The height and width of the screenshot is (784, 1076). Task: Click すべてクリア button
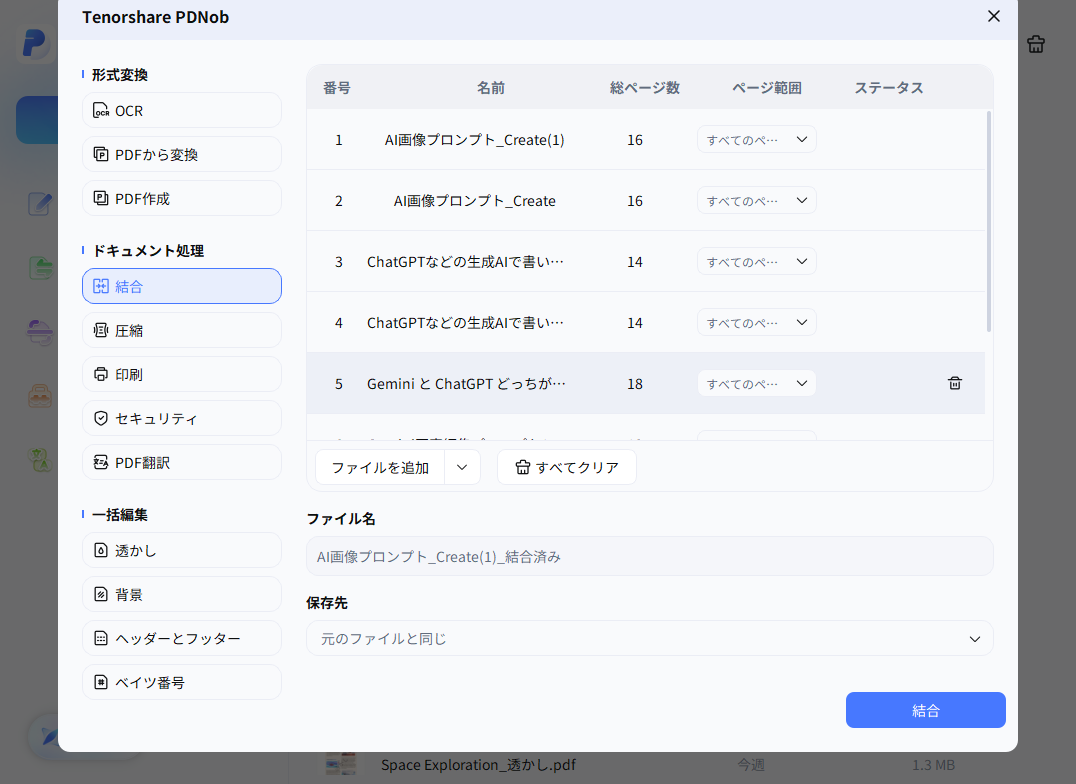click(567, 468)
